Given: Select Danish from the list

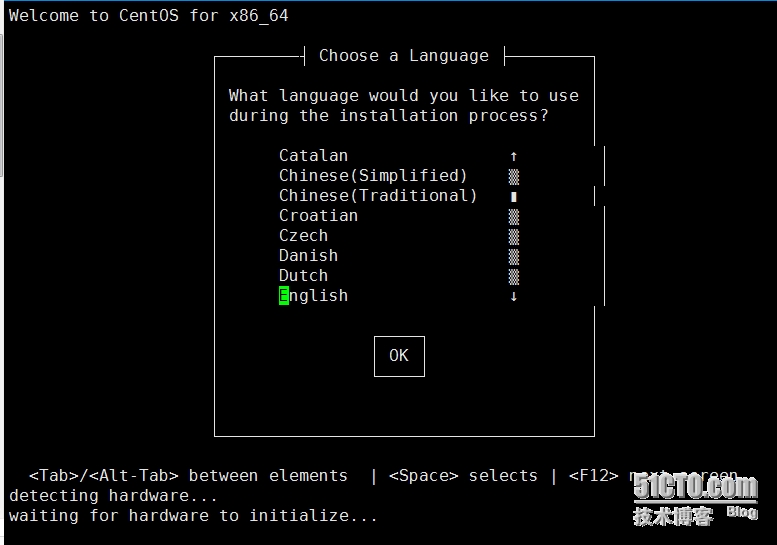Looking at the screenshot, I should click(x=308, y=256).
